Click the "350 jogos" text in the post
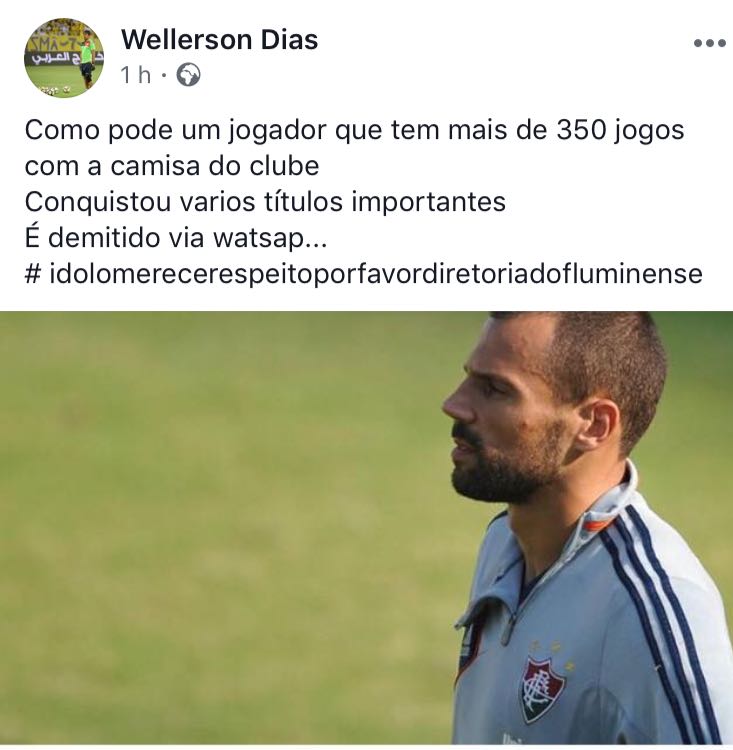Screen dimensions: 733x750 coord(620,130)
